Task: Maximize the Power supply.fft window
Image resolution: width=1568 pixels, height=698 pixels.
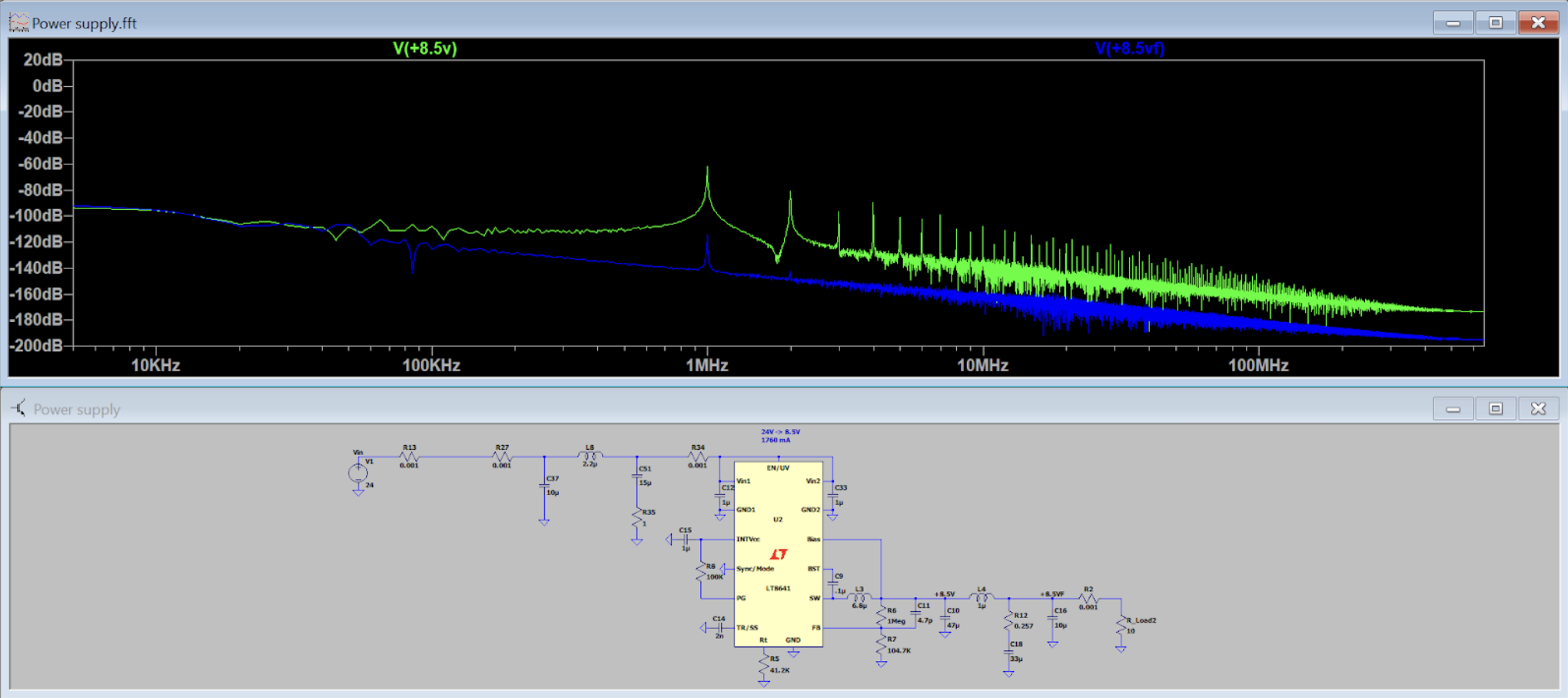Action: 1495,23
